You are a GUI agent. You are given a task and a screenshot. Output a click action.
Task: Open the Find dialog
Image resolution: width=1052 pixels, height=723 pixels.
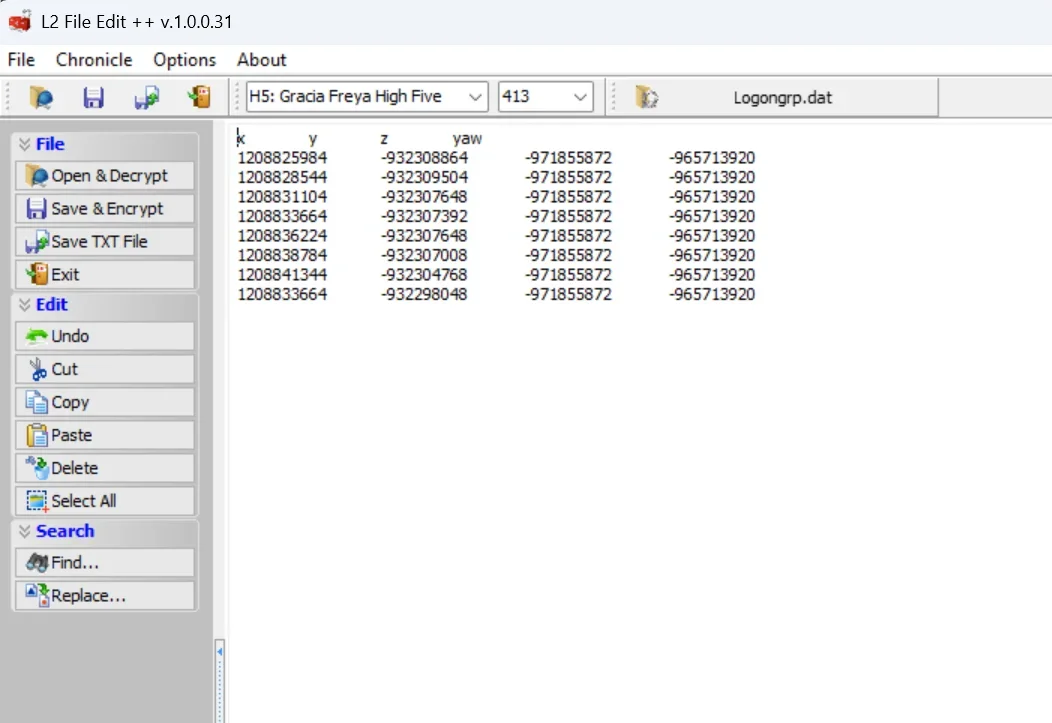pyautogui.click(x=105, y=563)
